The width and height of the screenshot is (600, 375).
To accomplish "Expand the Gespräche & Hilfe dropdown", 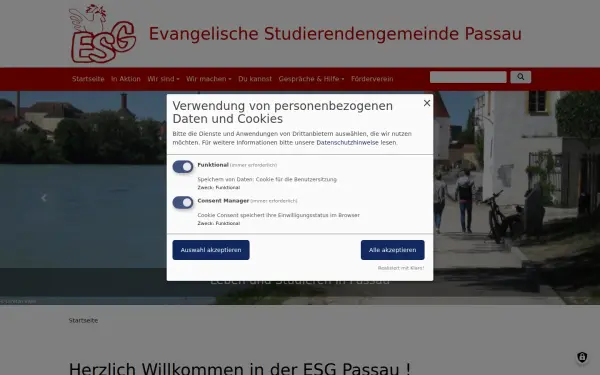I will click(x=311, y=79).
